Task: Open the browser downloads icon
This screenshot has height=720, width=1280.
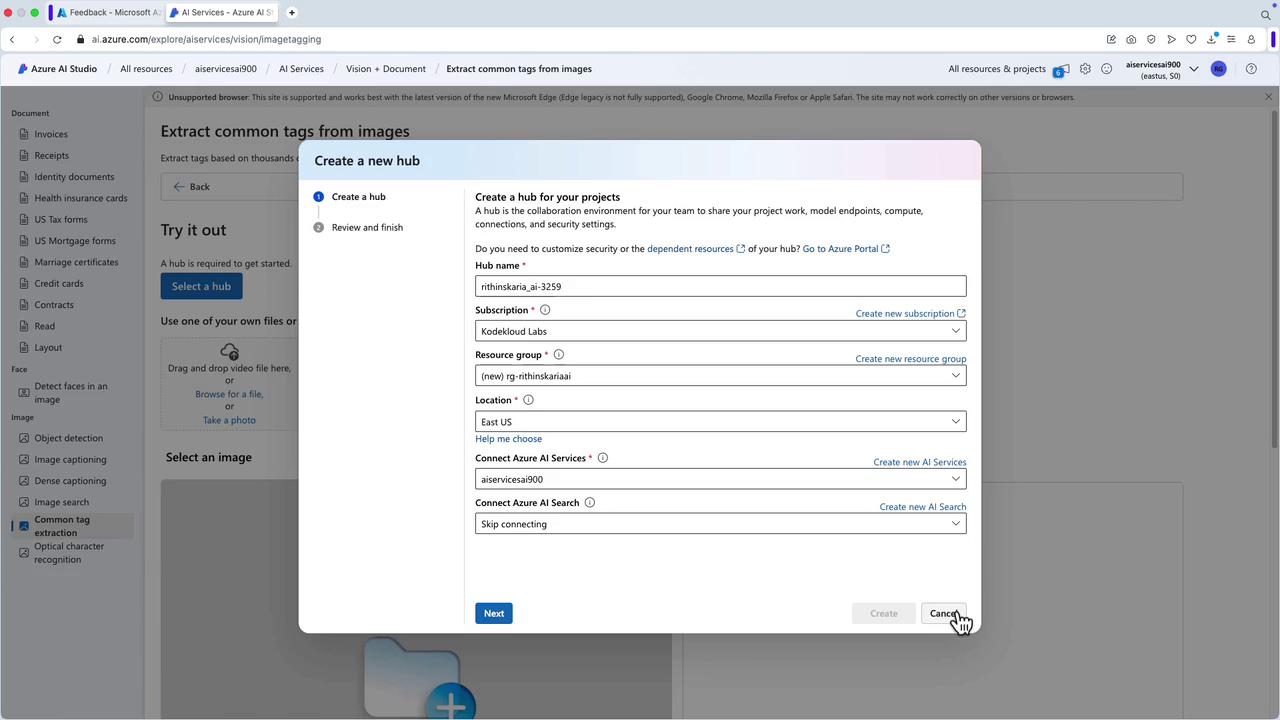Action: click(x=1211, y=40)
